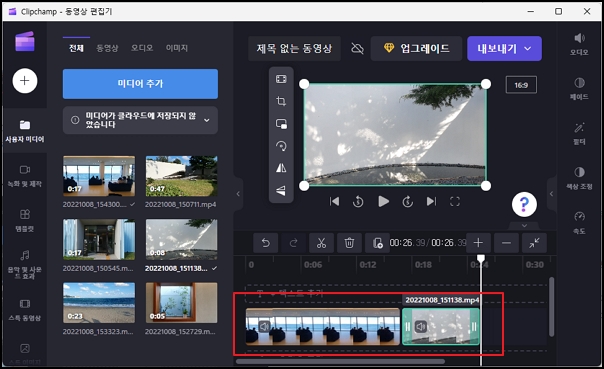Play the video preview
The width and height of the screenshot is (604, 369).
(383, 201)
